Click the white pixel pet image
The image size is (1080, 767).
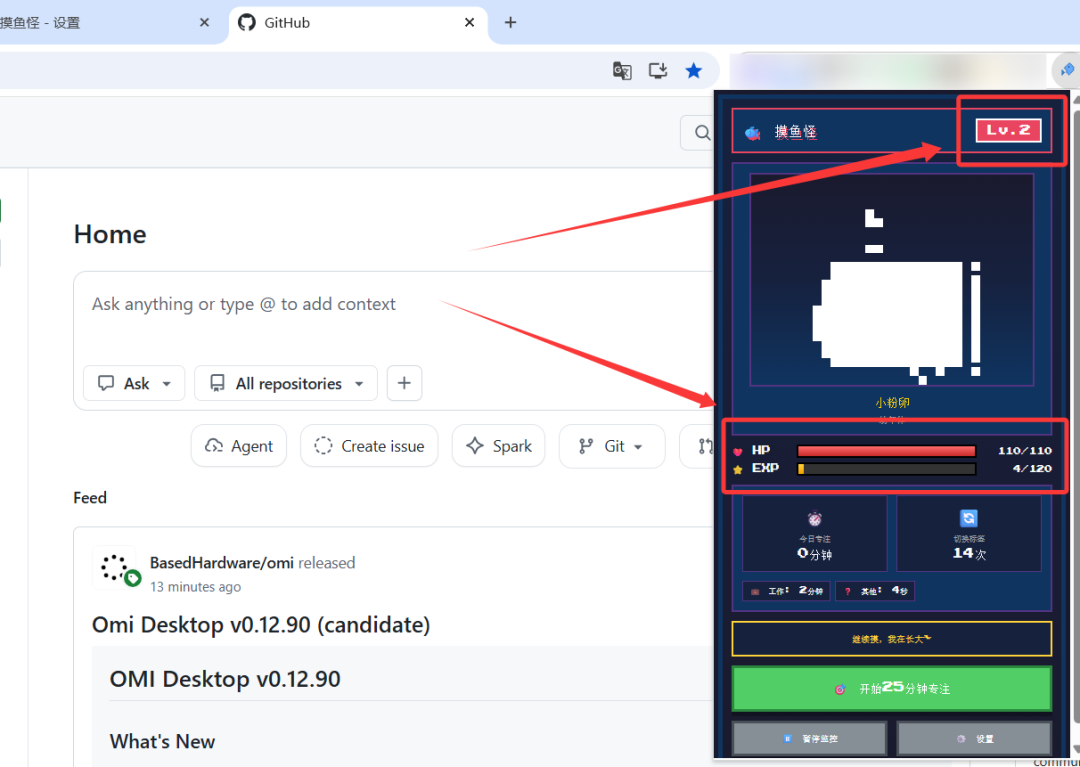(896, 295)
